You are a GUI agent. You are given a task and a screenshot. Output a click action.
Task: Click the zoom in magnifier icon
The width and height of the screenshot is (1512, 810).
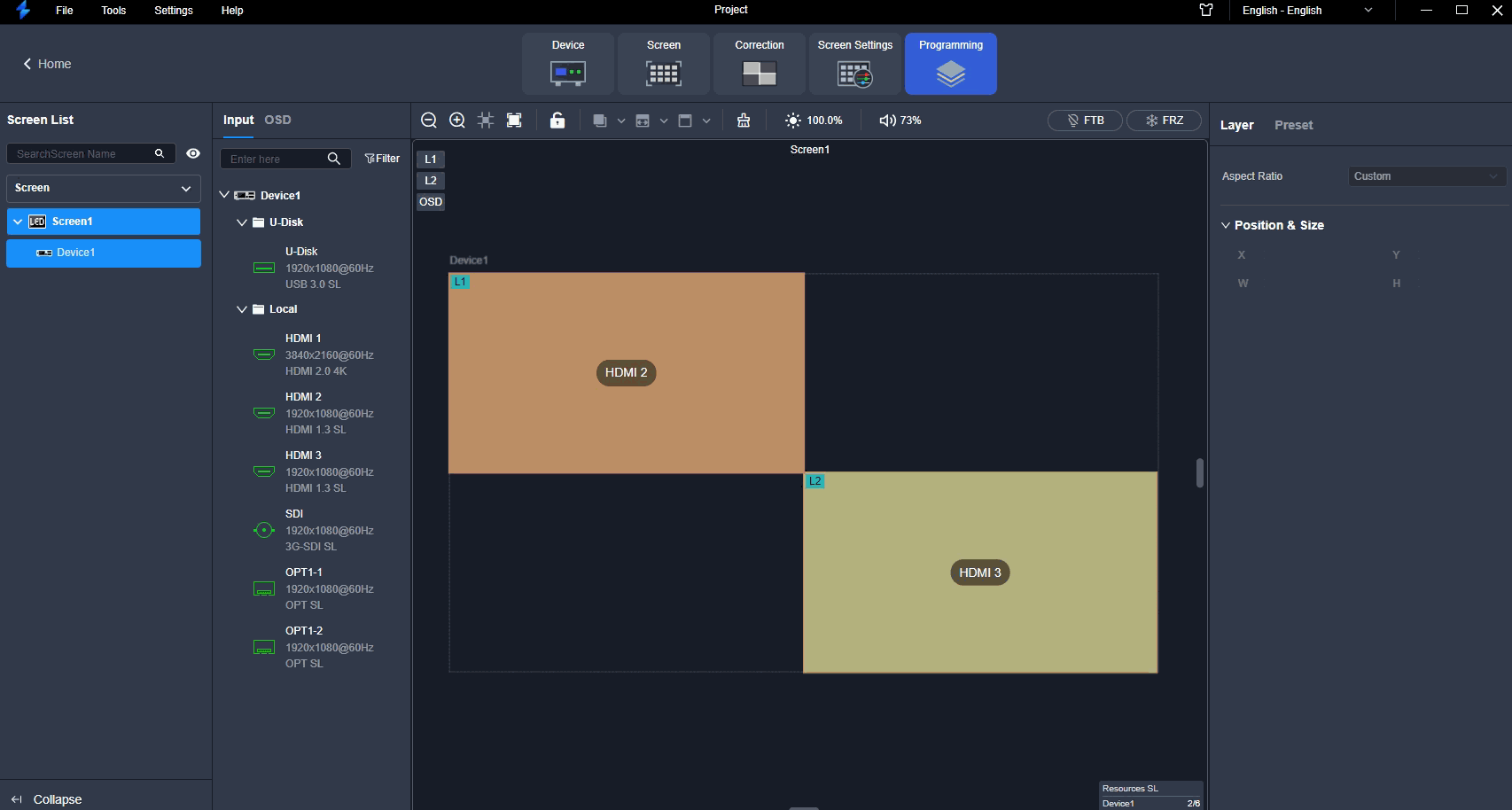(x=457, y=121)
